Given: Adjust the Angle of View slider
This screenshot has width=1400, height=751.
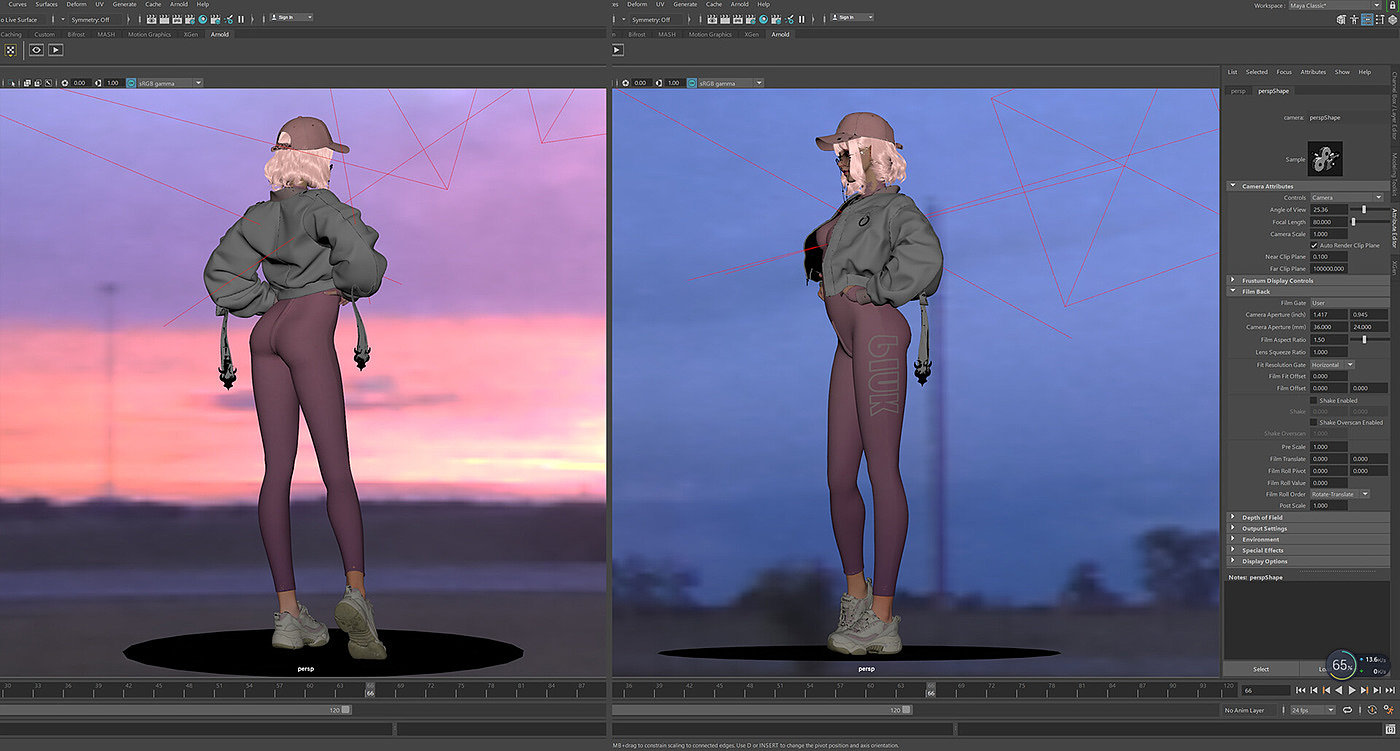Looking at the screenshot, I should [x=1364, y=210].
